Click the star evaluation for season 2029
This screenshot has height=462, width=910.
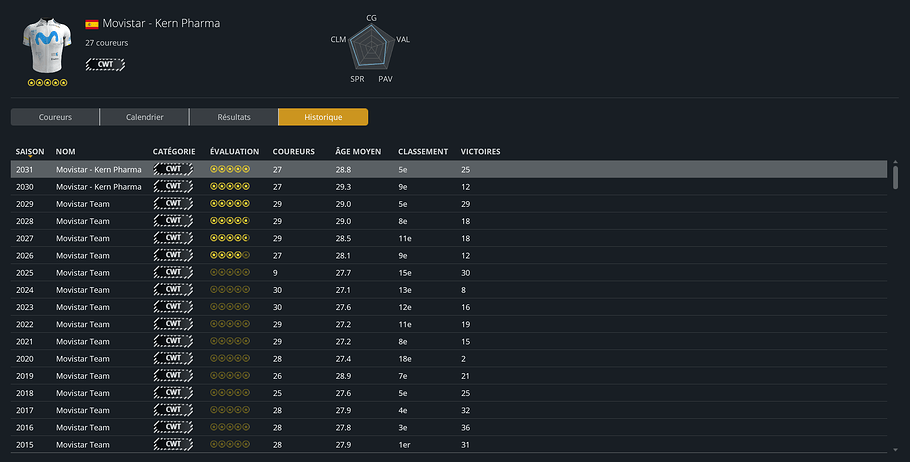coord(230,204)
